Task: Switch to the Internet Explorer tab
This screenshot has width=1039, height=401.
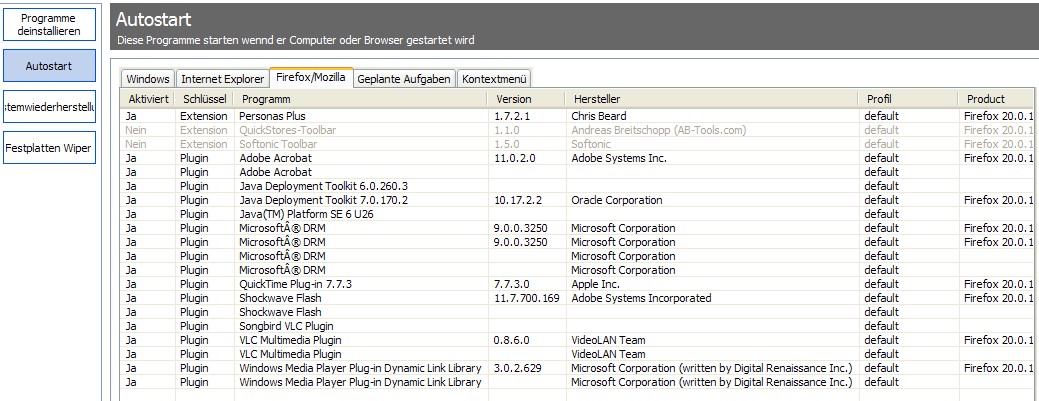Action: 222,79
